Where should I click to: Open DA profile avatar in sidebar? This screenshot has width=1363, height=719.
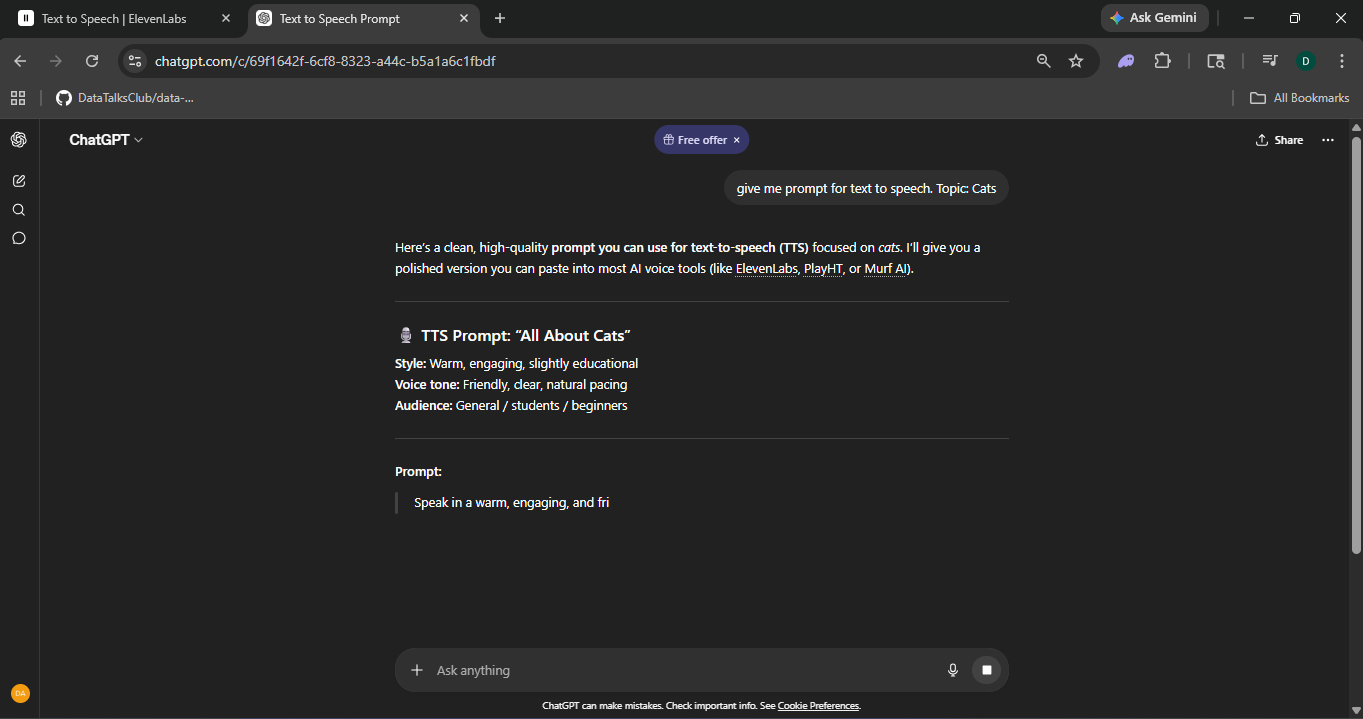point(20,693)
